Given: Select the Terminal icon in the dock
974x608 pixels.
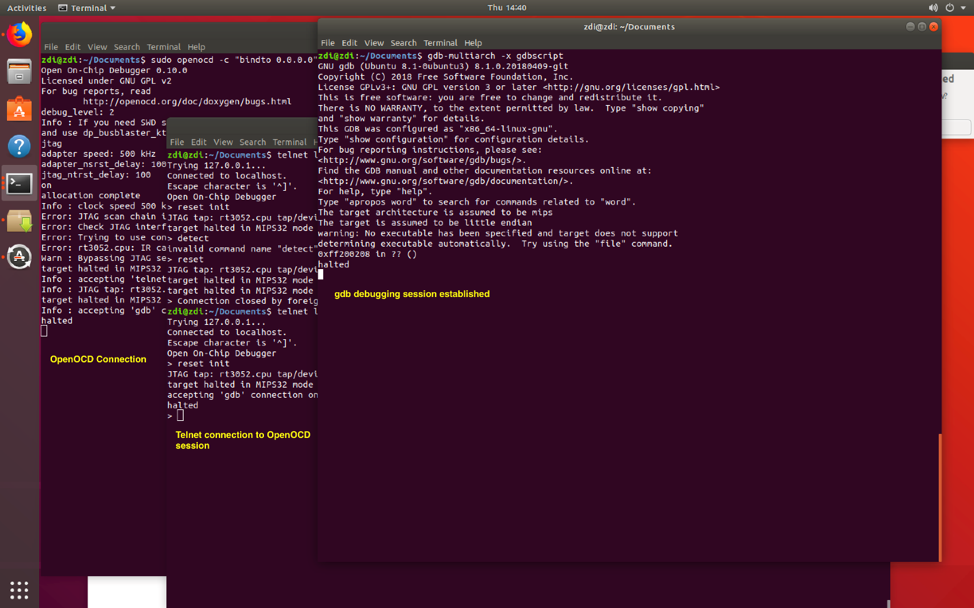Looking at the screenshot, I should [19, 184].
